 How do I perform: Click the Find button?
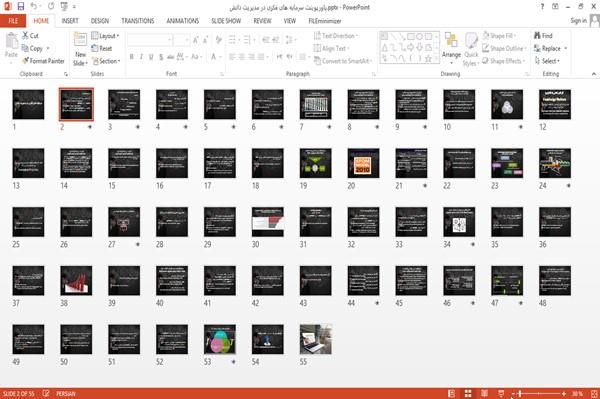click(543, 36)
